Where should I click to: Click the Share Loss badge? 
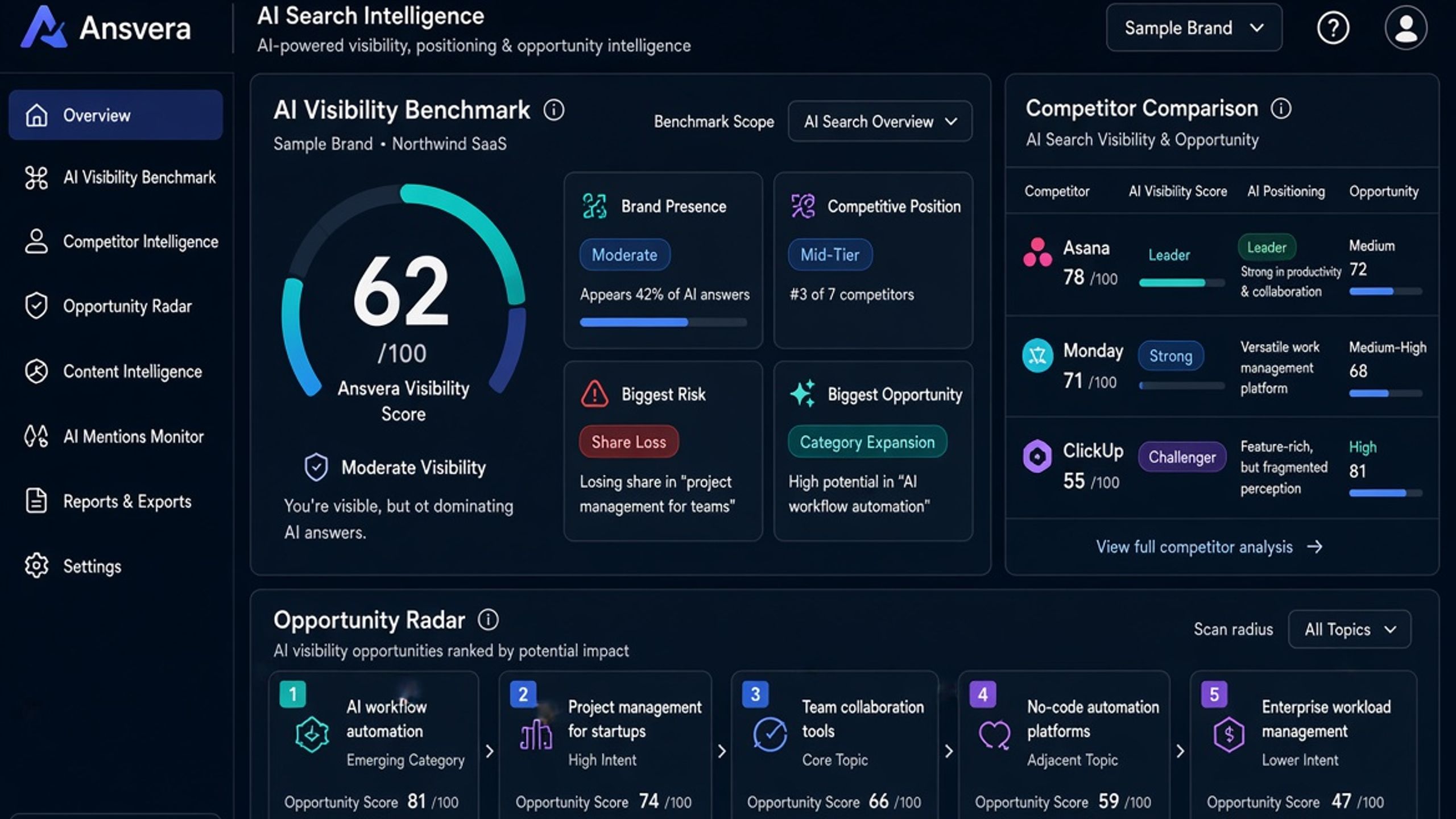coord(628,442)
